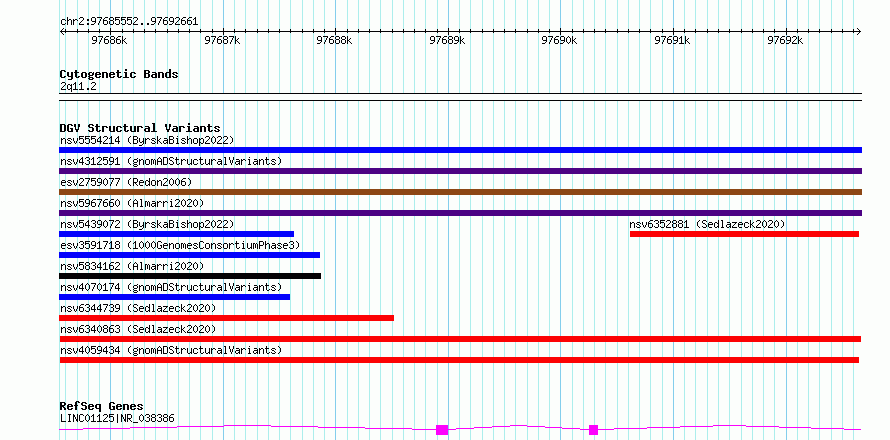Viewport: 890px width, 440px height.
Task: Click the 97686k ruler tick label
Action: point(110,40)
